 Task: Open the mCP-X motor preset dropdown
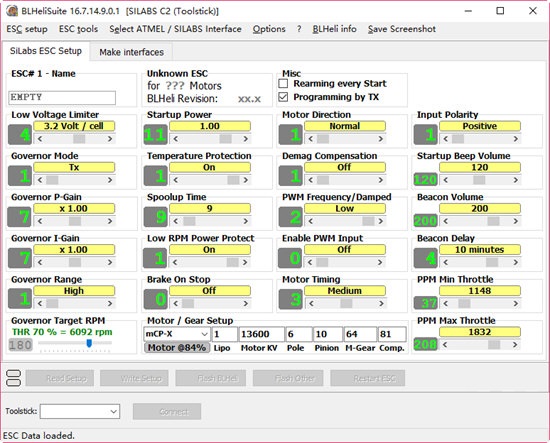tap(177, 334)
